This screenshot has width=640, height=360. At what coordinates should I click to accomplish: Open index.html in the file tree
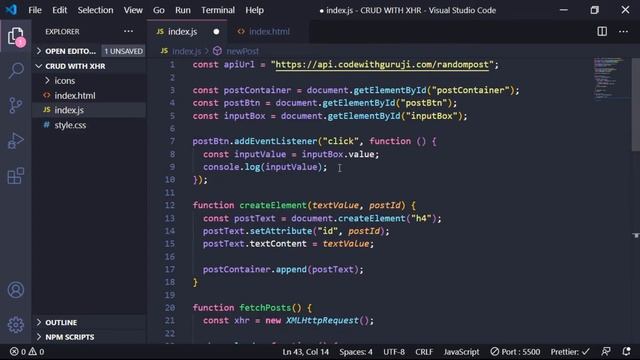click(x=75, y=95)
